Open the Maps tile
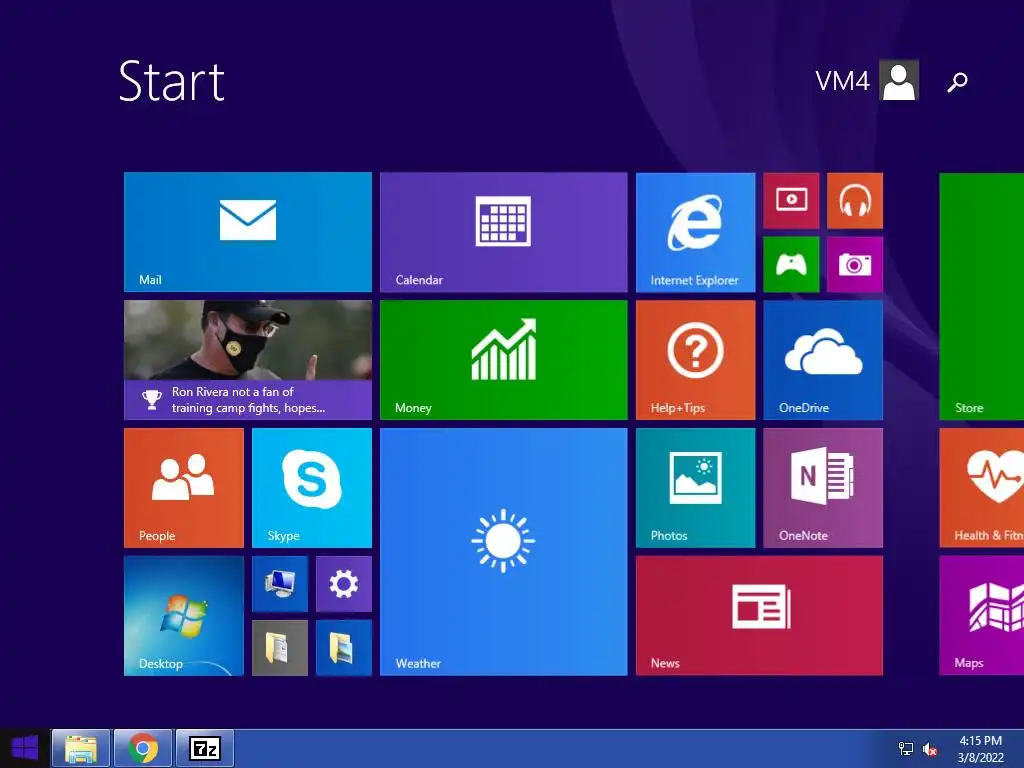 [982, 616]
